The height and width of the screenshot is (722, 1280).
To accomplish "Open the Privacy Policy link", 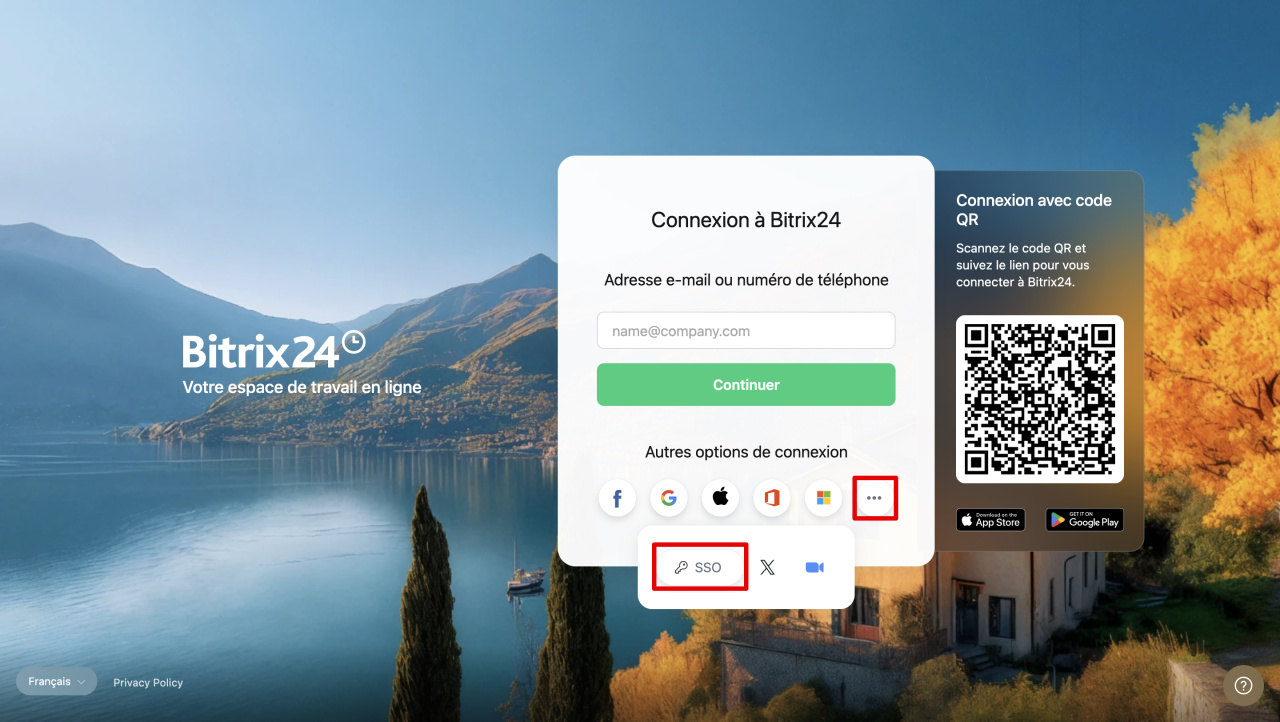I will tap(148, 682).
